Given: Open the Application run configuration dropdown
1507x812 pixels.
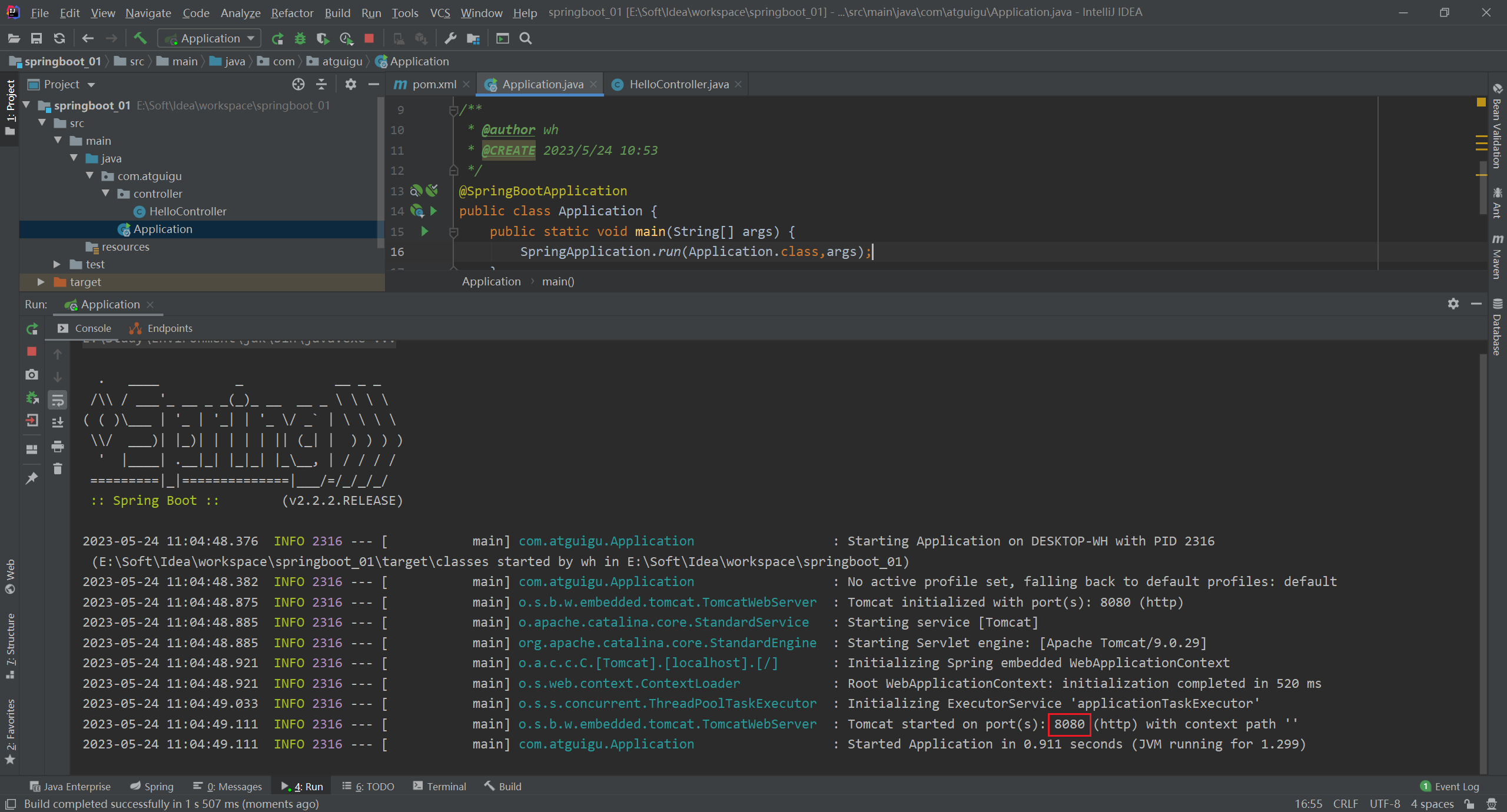Looking at the screenshot, I should [210, 39].
